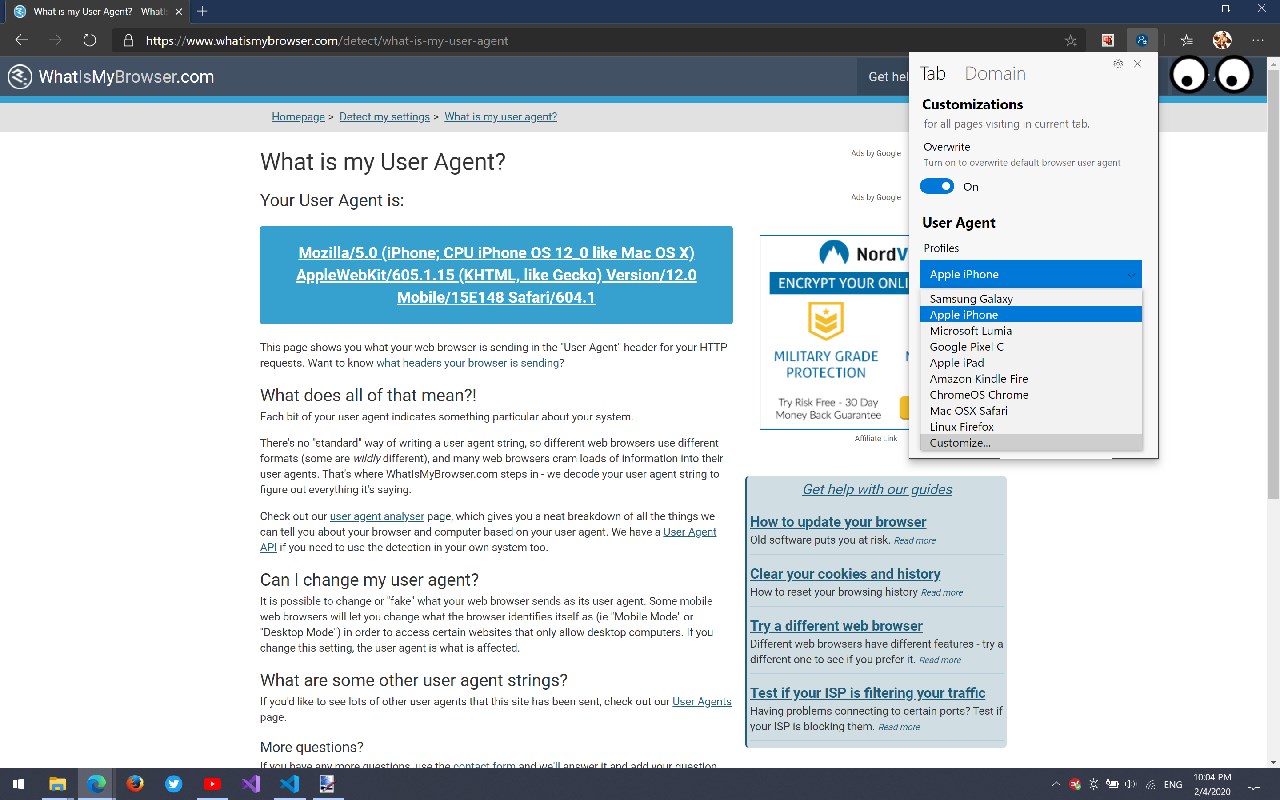This screenshot has height=800, width=1280.
Task: Open Clear your cookies and history guide
Action: click(845, 574)
